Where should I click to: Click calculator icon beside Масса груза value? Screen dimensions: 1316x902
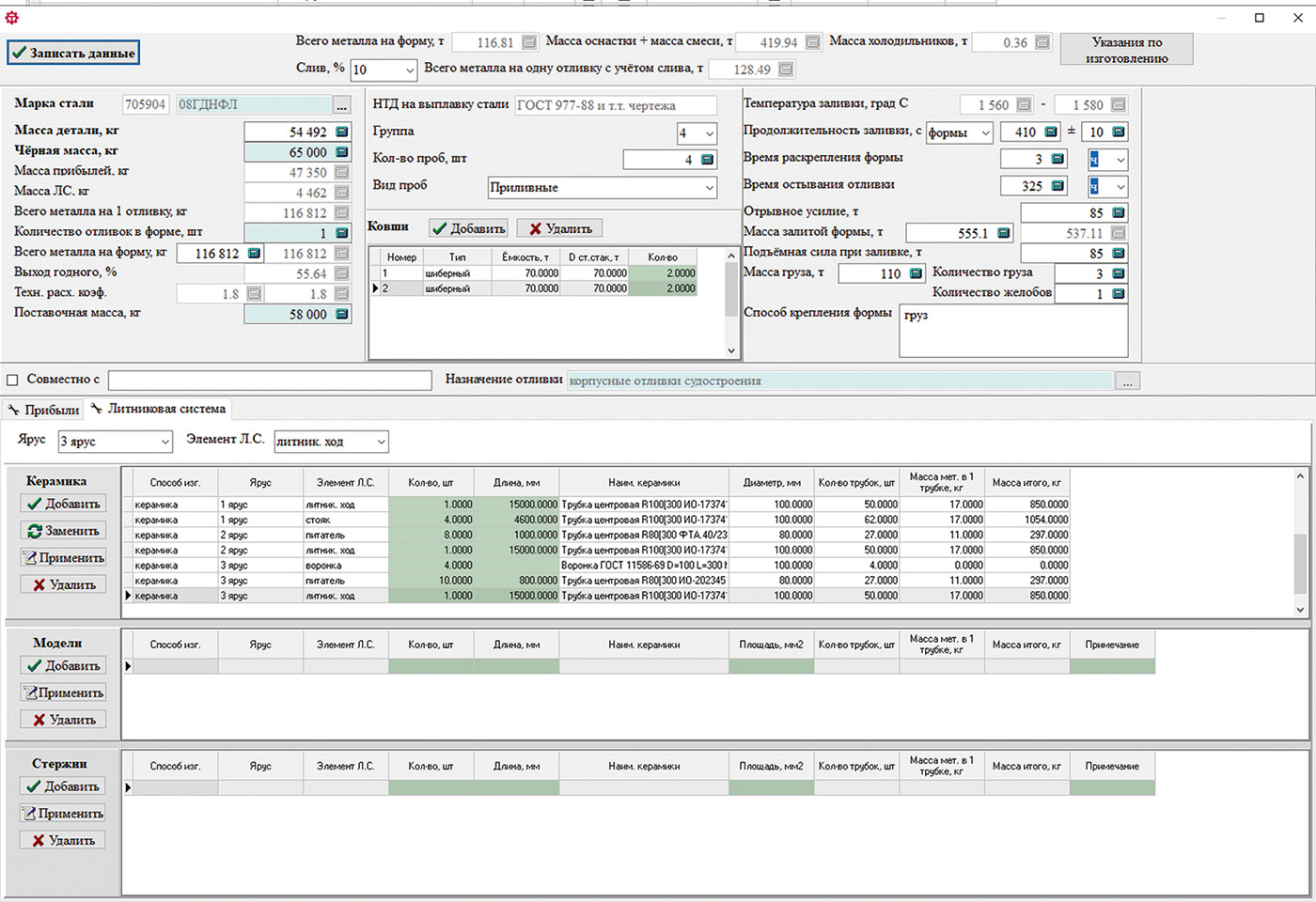click(x=916, y=273)
